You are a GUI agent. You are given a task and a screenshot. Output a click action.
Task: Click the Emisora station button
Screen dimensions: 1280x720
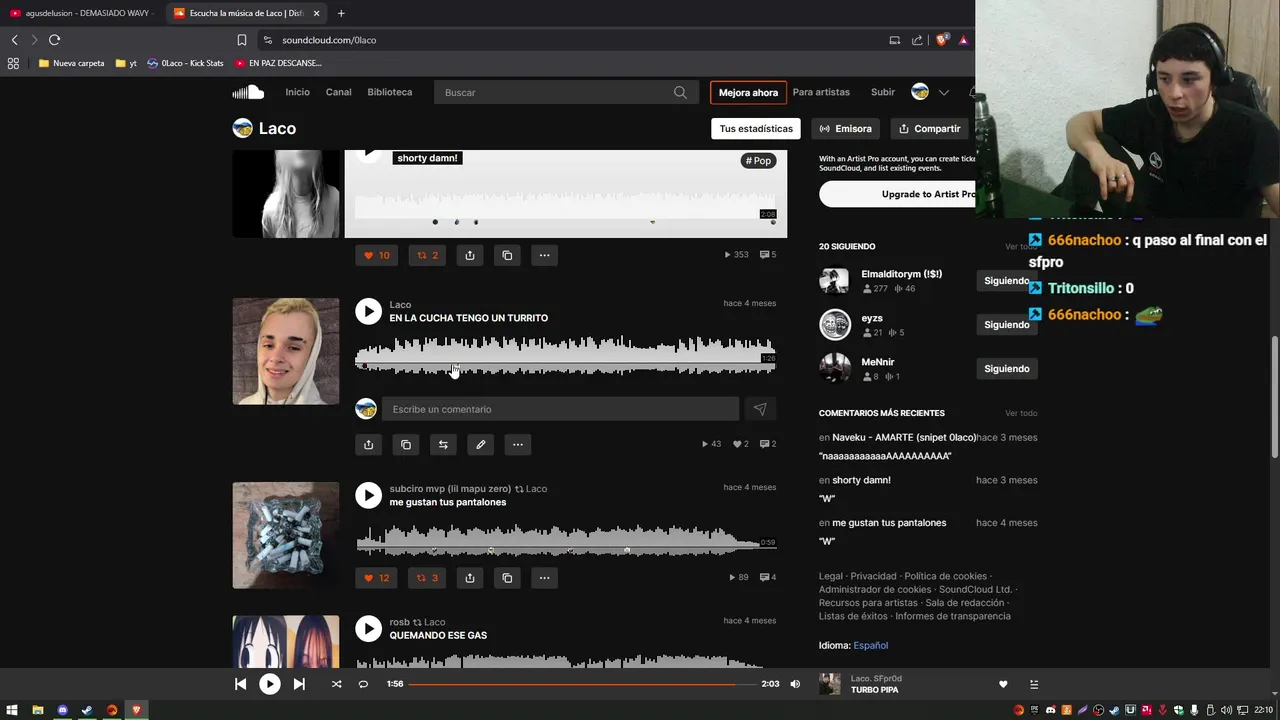point(845,128)
